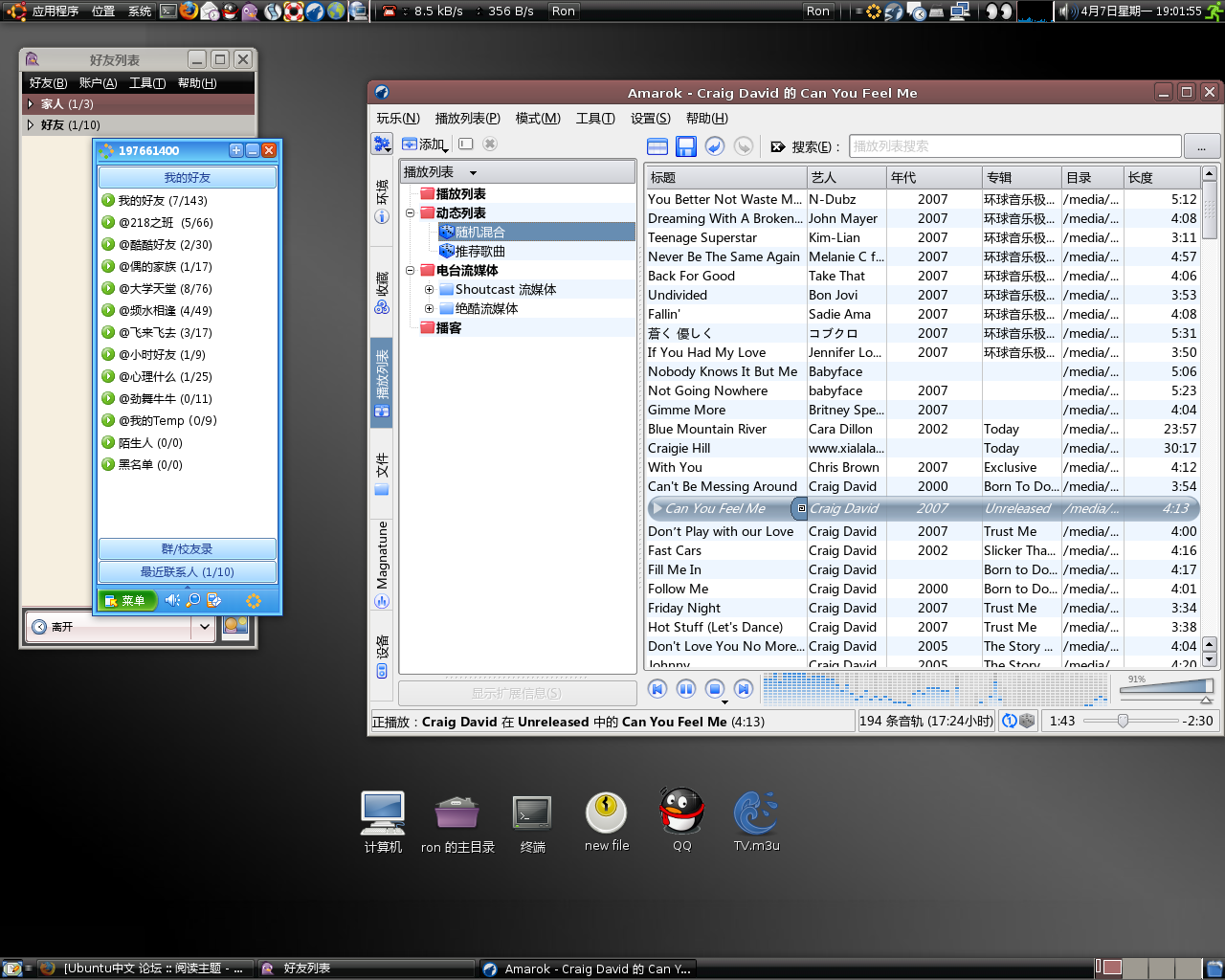Viewport: 1225px width, 980px height.
Task: Click the ... button beside search field
Action: pyautogui.click(x=1201, y=146)
